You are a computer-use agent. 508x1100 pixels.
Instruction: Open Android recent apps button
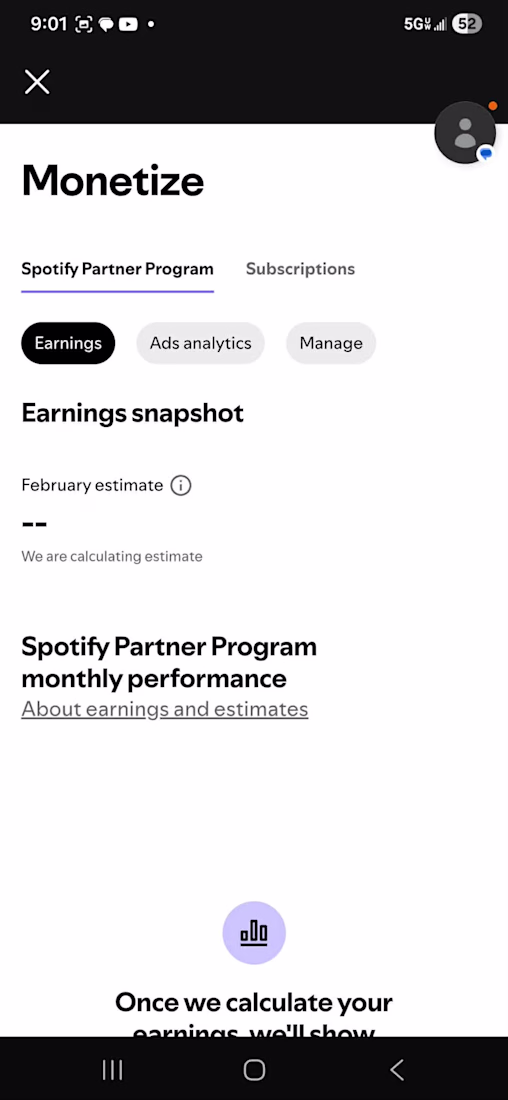pyautogui.click(x=112, y=1070)
